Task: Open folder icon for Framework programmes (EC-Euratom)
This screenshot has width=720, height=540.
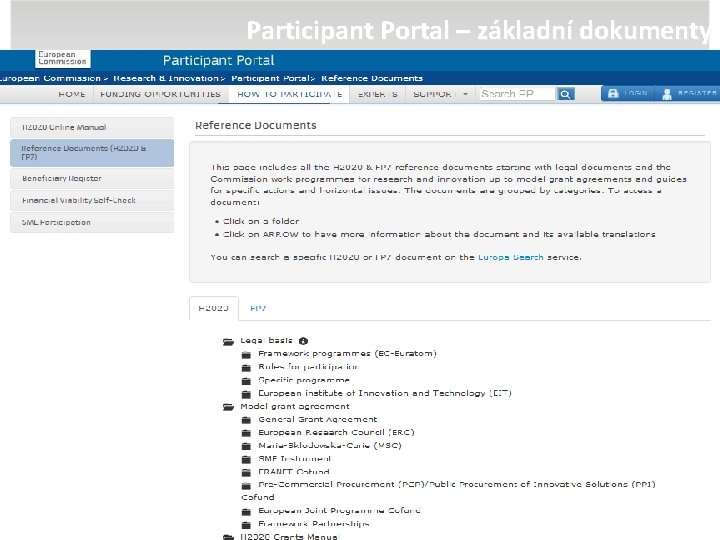Action: tap(246, 354)
